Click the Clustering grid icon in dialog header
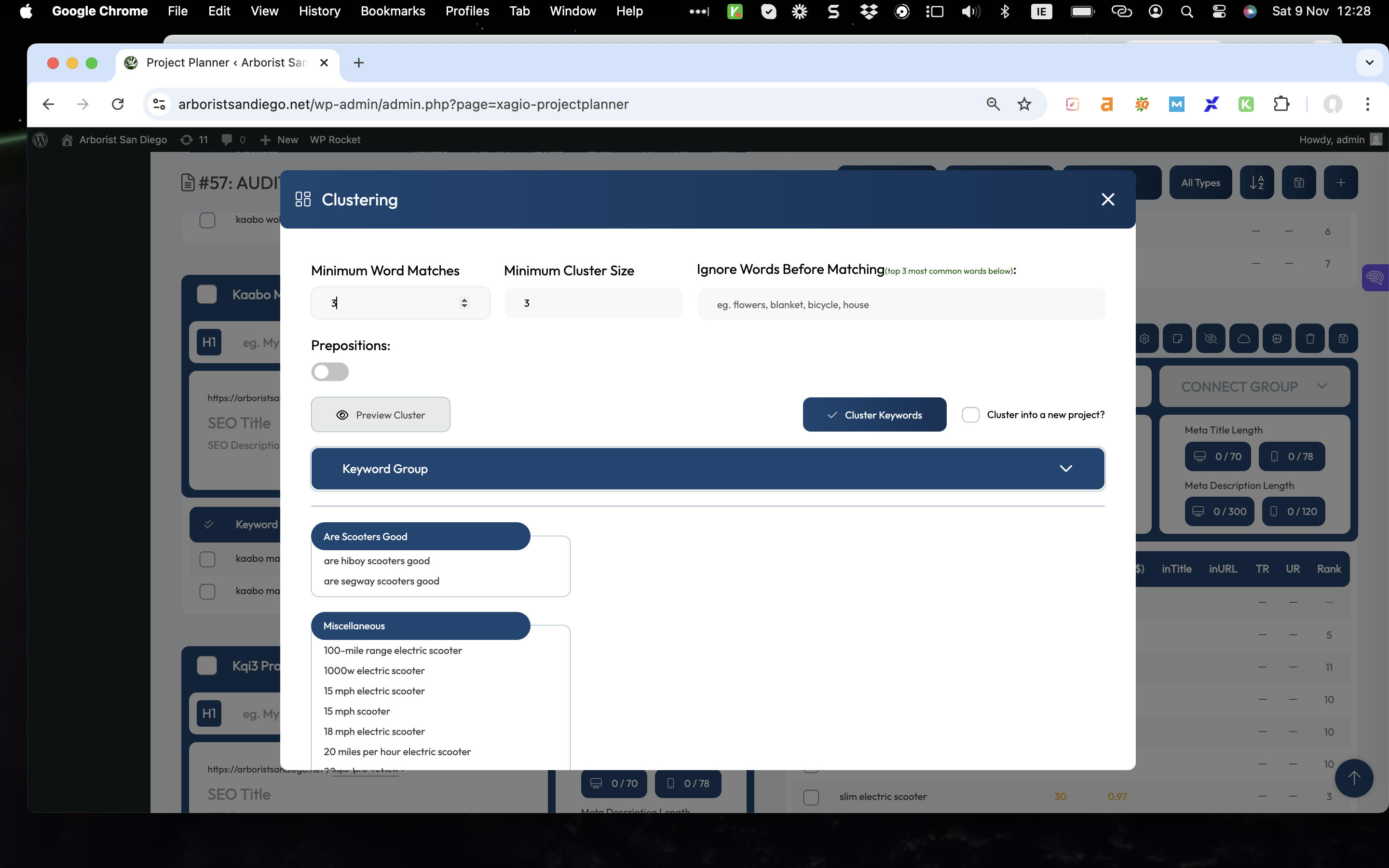This screenshot has width=1389, height=868. pos(302,199)
